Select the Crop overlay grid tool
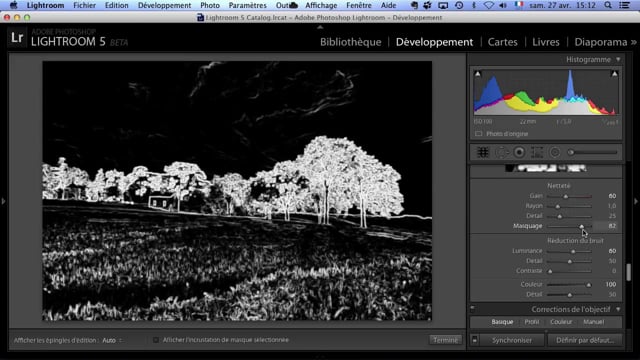Image resolution: width=640 pixels, height=360 pixels. [x=483, y=152]
